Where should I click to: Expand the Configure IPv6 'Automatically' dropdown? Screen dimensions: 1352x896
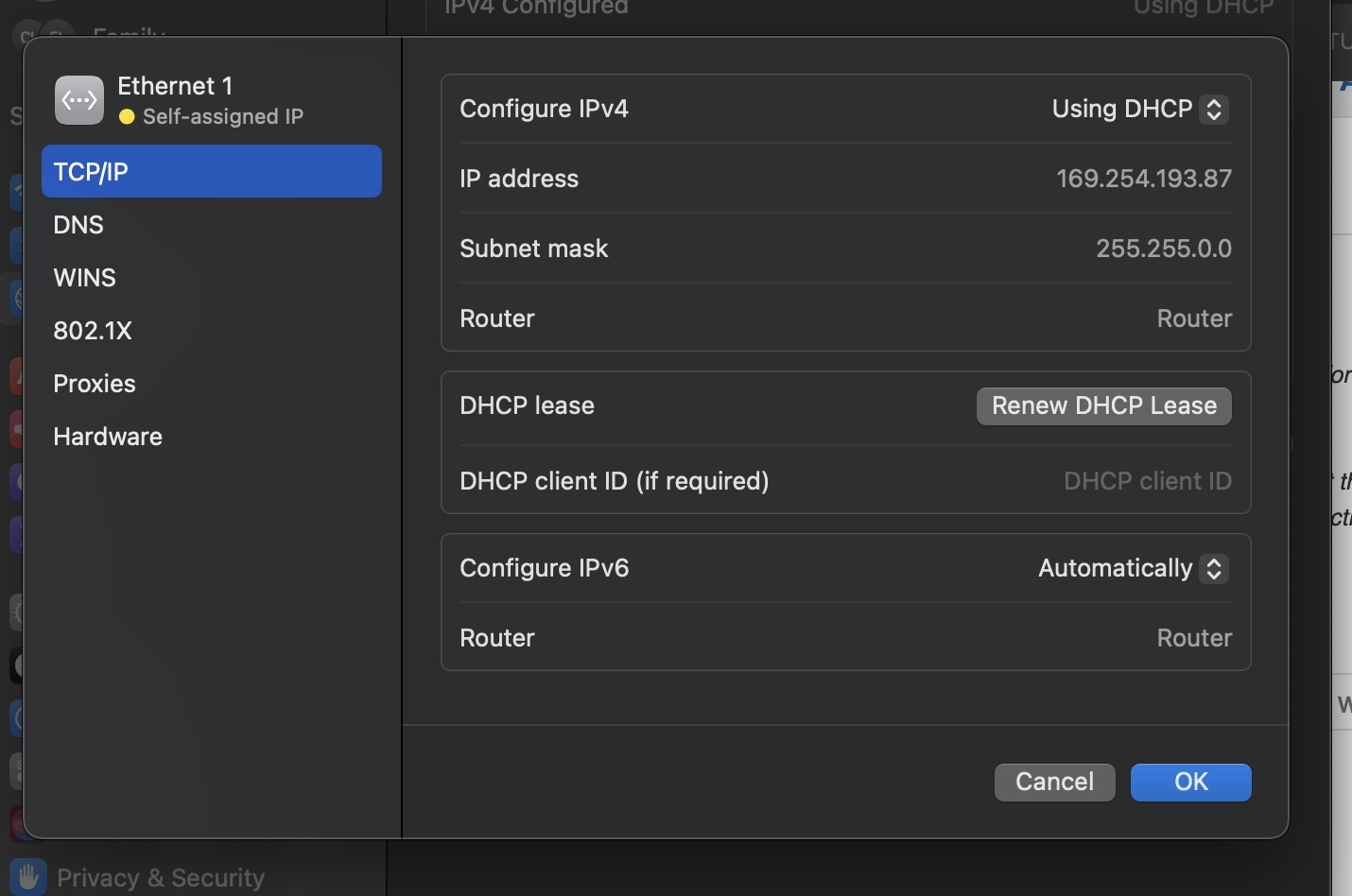(x=1133, y=568)
